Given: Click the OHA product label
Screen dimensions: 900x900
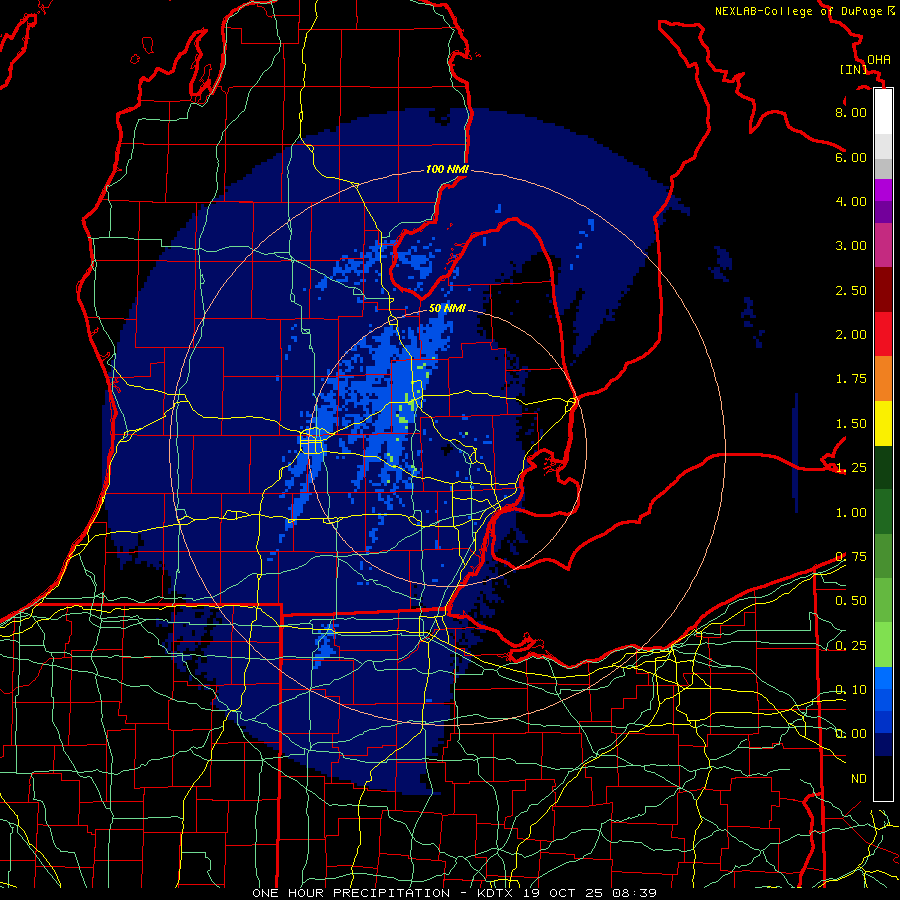Looking at the screenshot, I should click(x=879, y=59).
